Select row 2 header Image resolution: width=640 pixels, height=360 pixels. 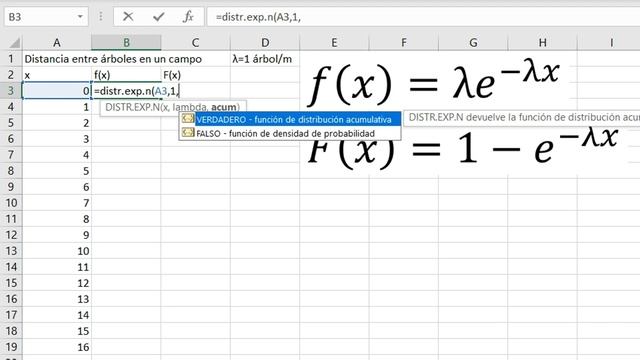click(x=11, y=75)
